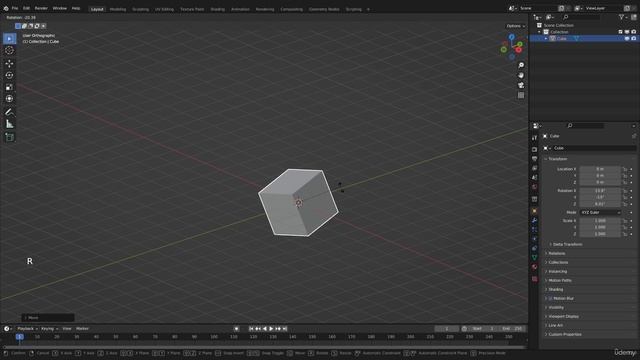The image size is (640, 360).
Task: Open the Physics properties tab
Action: 534,239
